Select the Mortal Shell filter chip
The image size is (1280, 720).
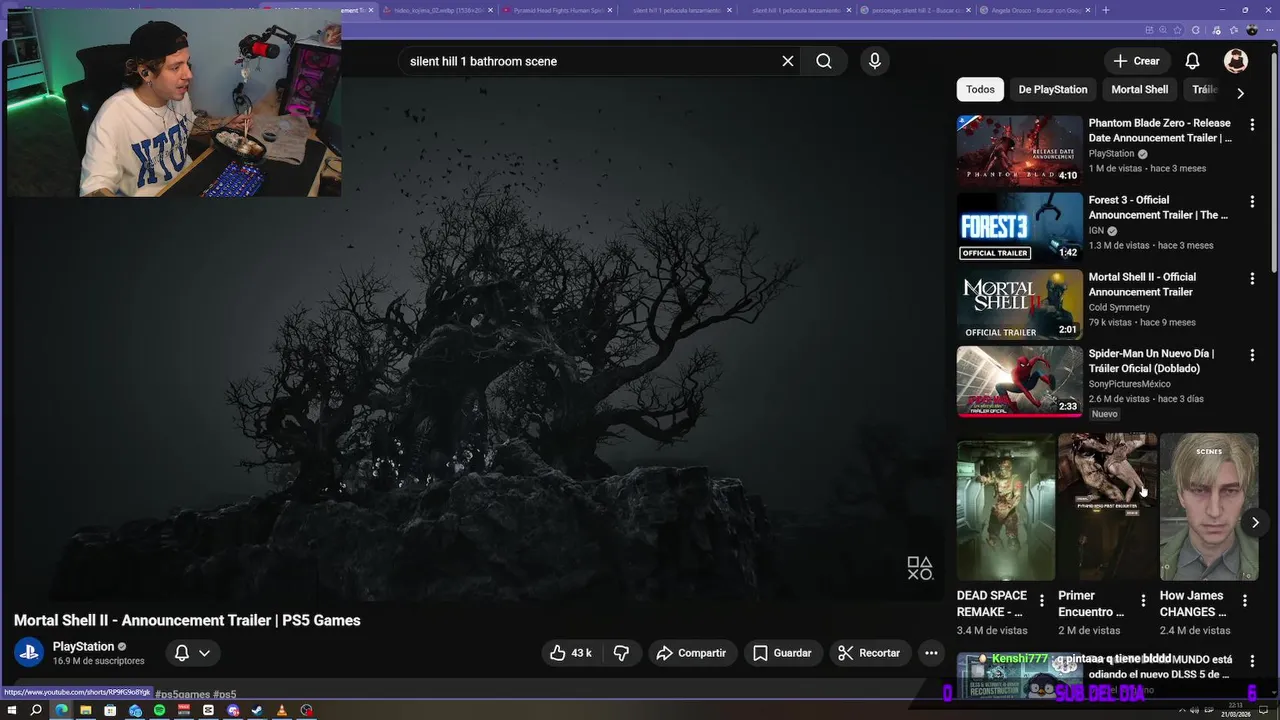click(1139, 89)
